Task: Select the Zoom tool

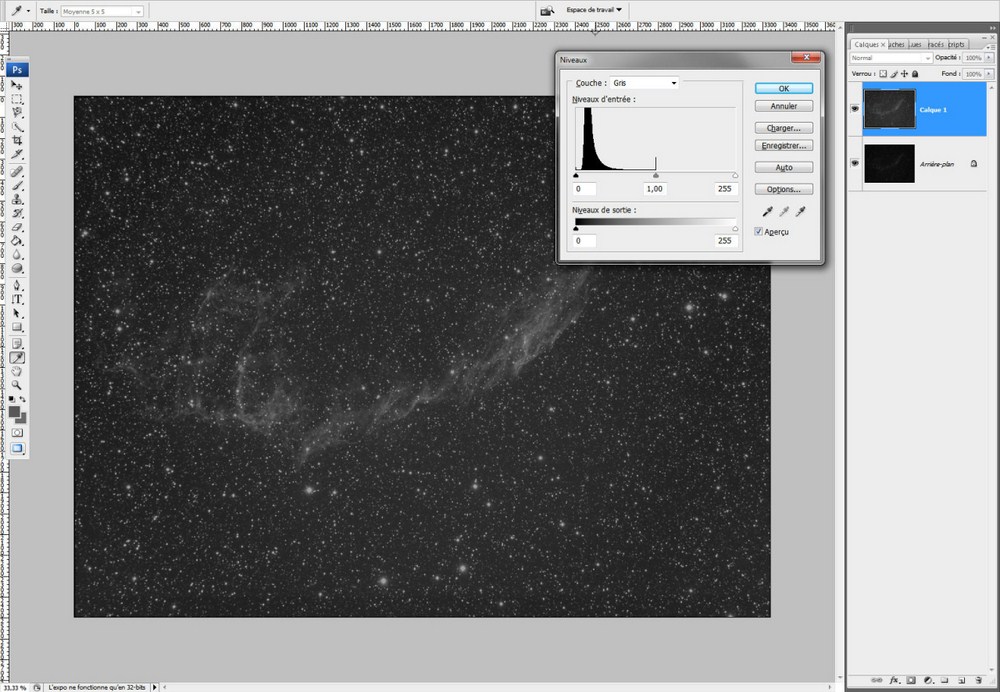Action: 17,385
